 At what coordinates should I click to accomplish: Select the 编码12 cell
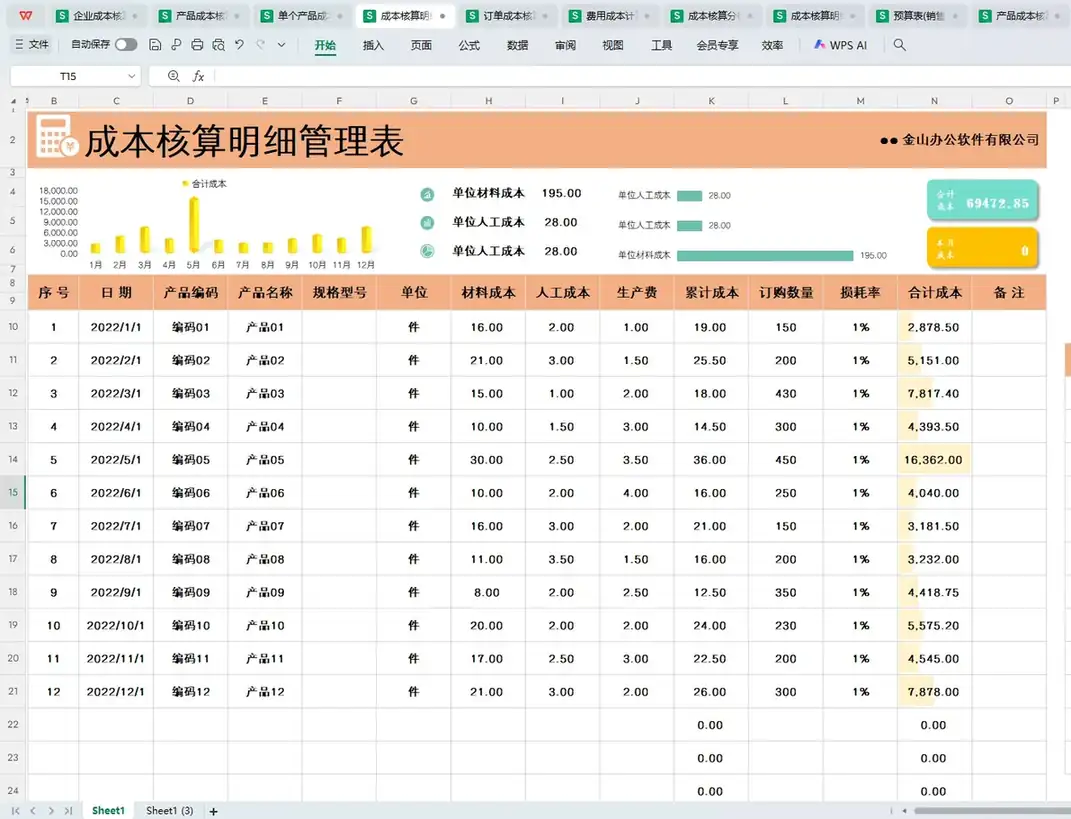(191, 691)
